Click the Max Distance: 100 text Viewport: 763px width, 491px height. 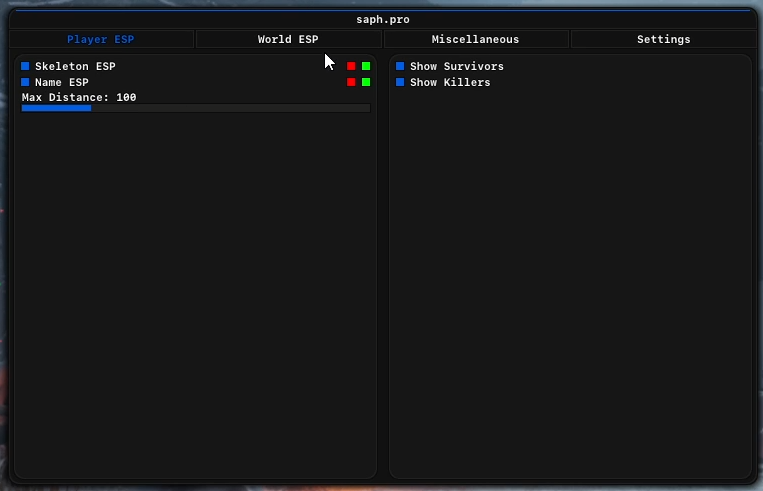(x=79, y=97)
